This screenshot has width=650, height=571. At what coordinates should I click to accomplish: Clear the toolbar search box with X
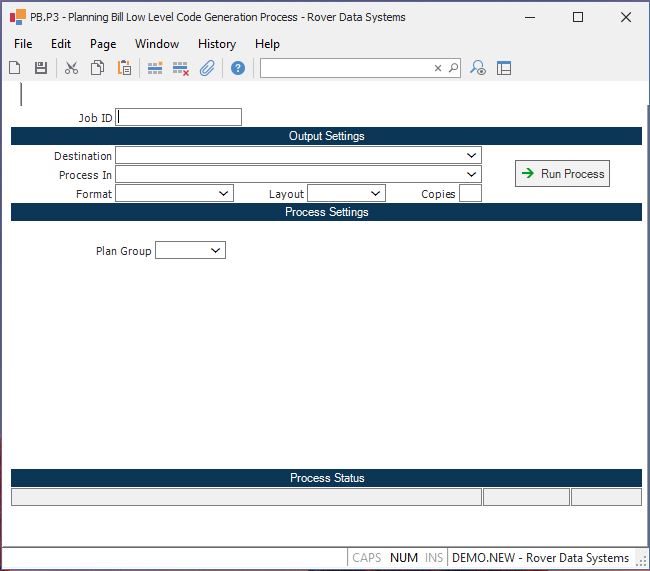click(x=437, y=68)
